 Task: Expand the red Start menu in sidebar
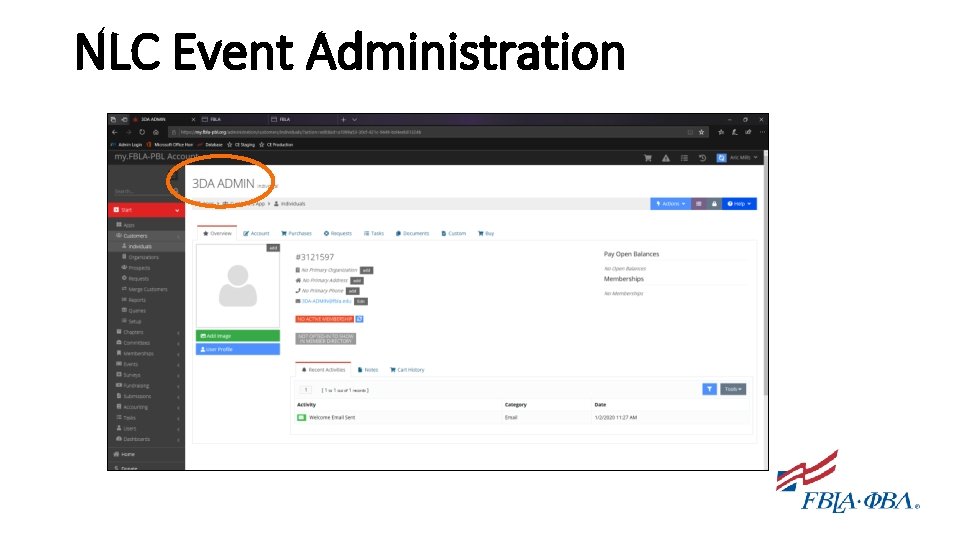click(x=146, y=210)
